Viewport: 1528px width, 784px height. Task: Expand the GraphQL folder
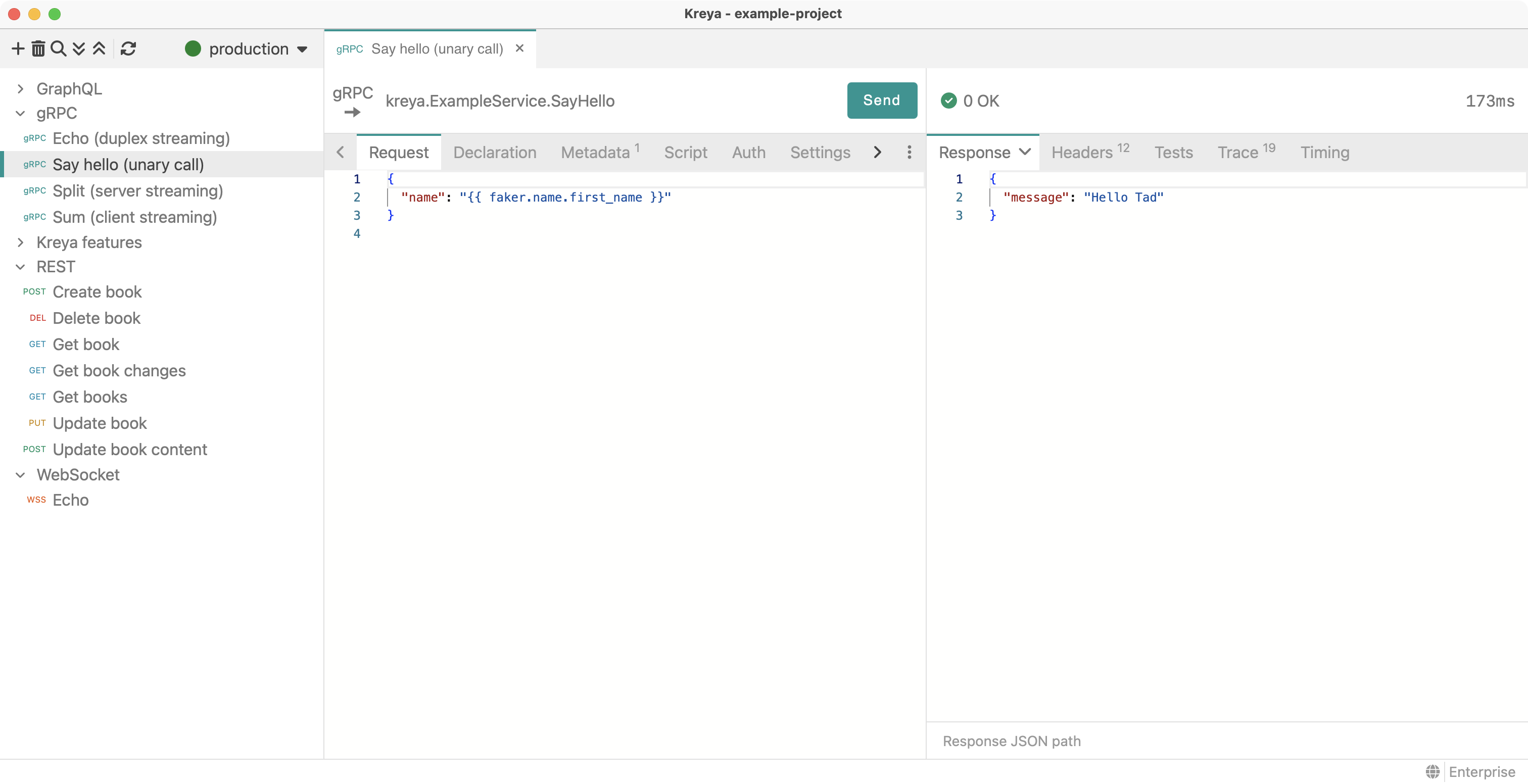pyautogui.click(x=21, y=89)
